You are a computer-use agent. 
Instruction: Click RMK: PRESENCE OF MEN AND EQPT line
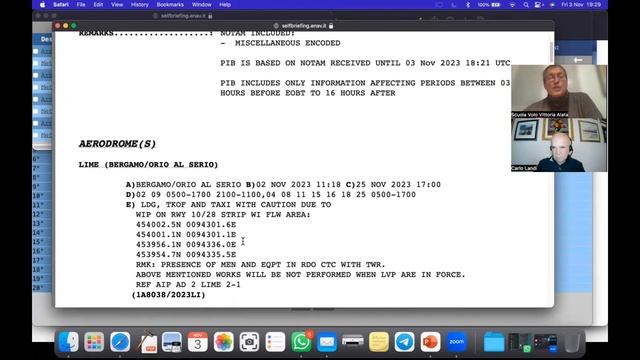[x=260, y=264]
